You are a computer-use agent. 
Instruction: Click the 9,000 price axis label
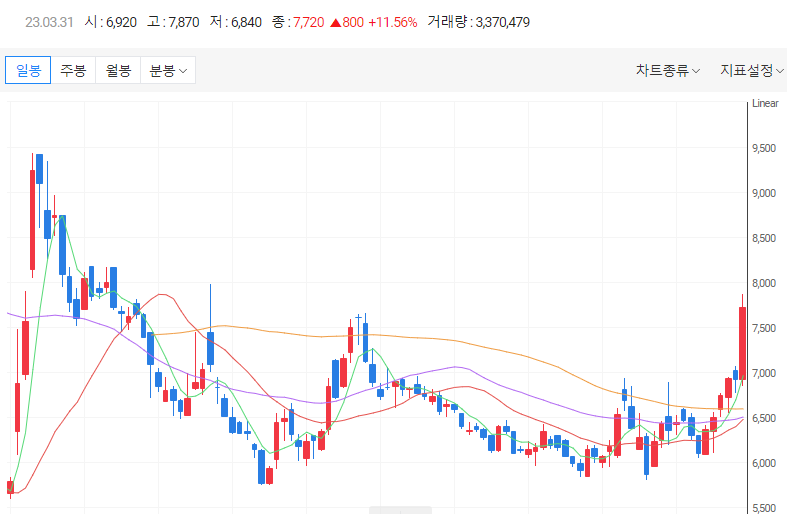764,193
